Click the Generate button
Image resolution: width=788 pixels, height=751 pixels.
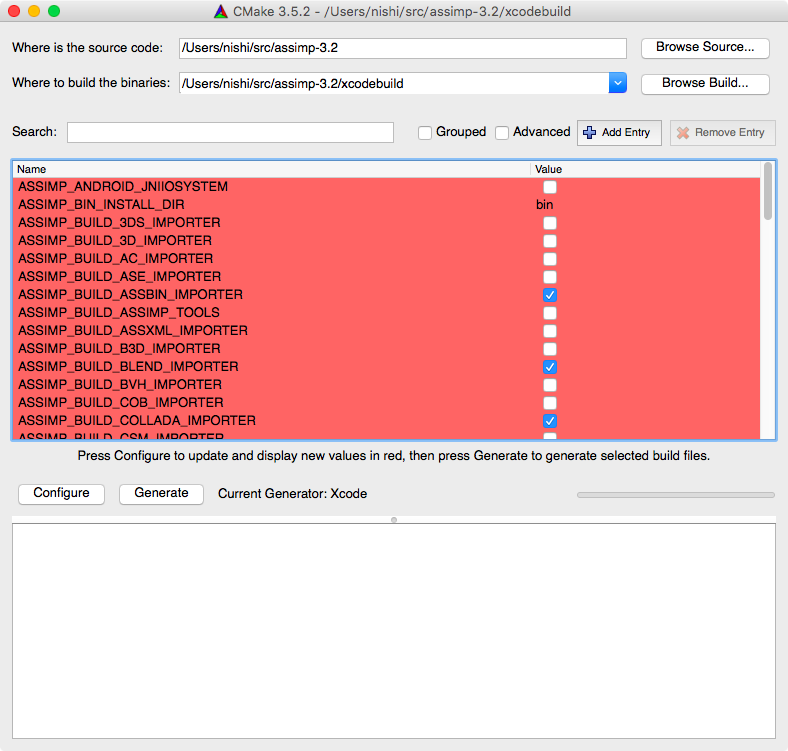point(161,493)
